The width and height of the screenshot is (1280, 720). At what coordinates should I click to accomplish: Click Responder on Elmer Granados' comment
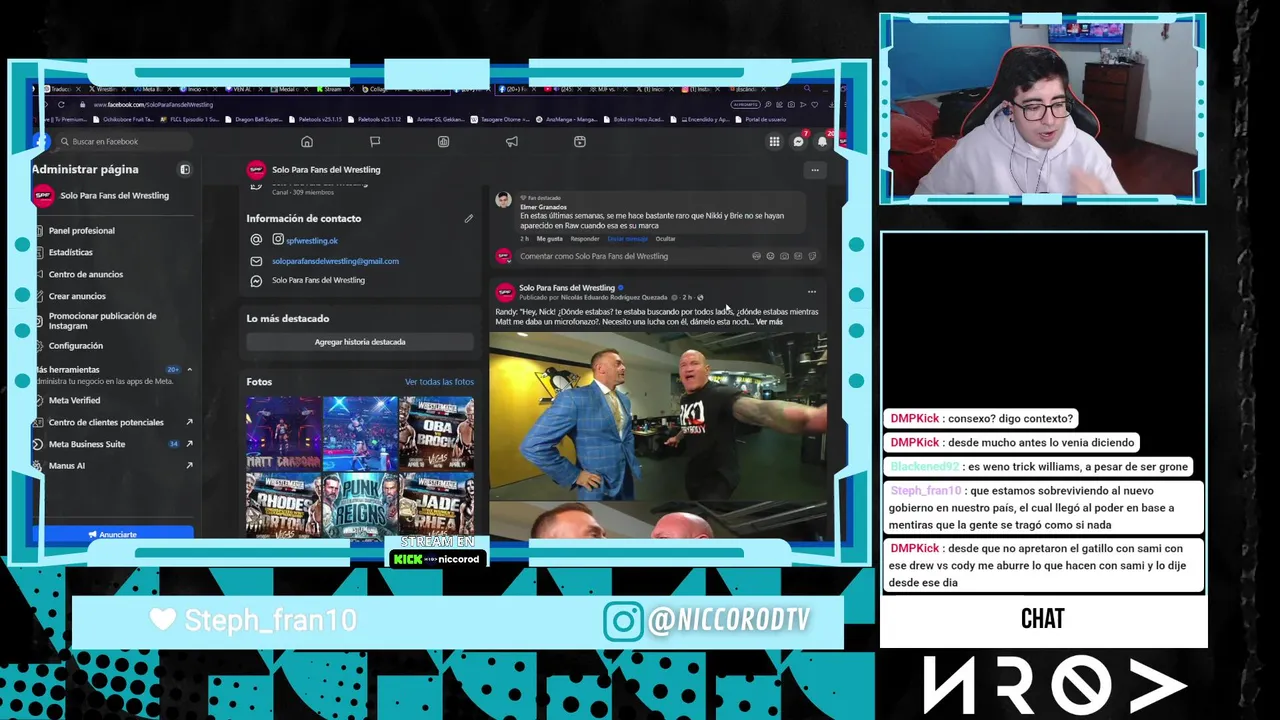[x=585, y=239]
